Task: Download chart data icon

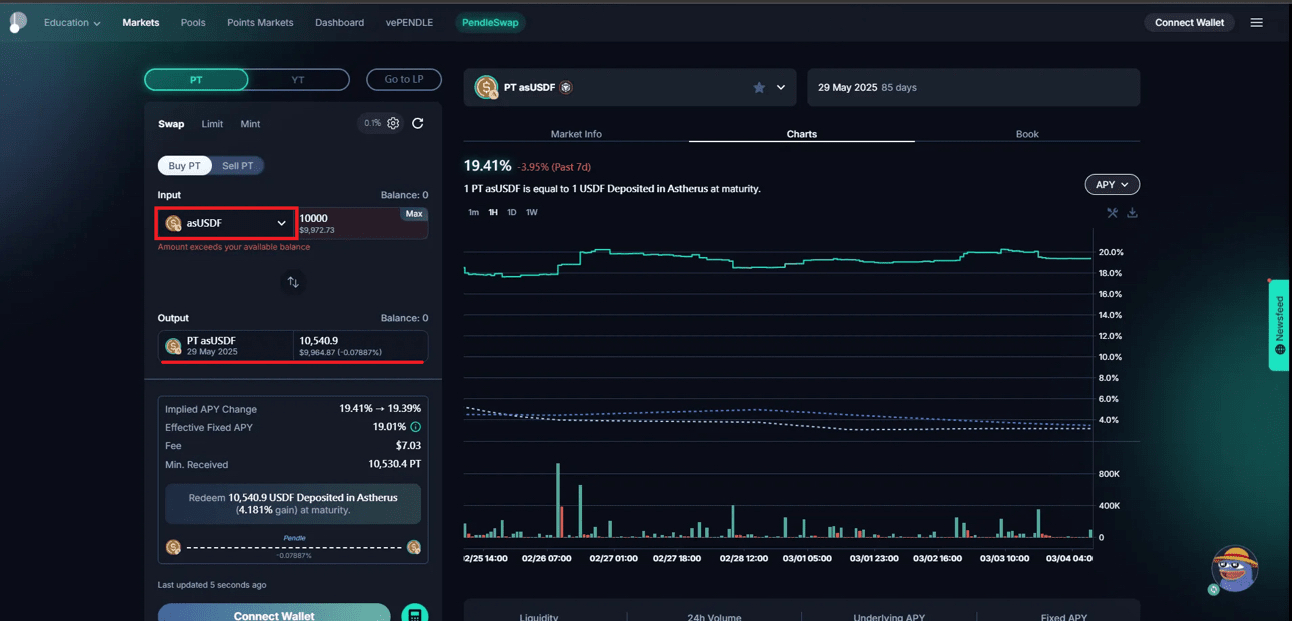Action: [x=1132, y=213]
